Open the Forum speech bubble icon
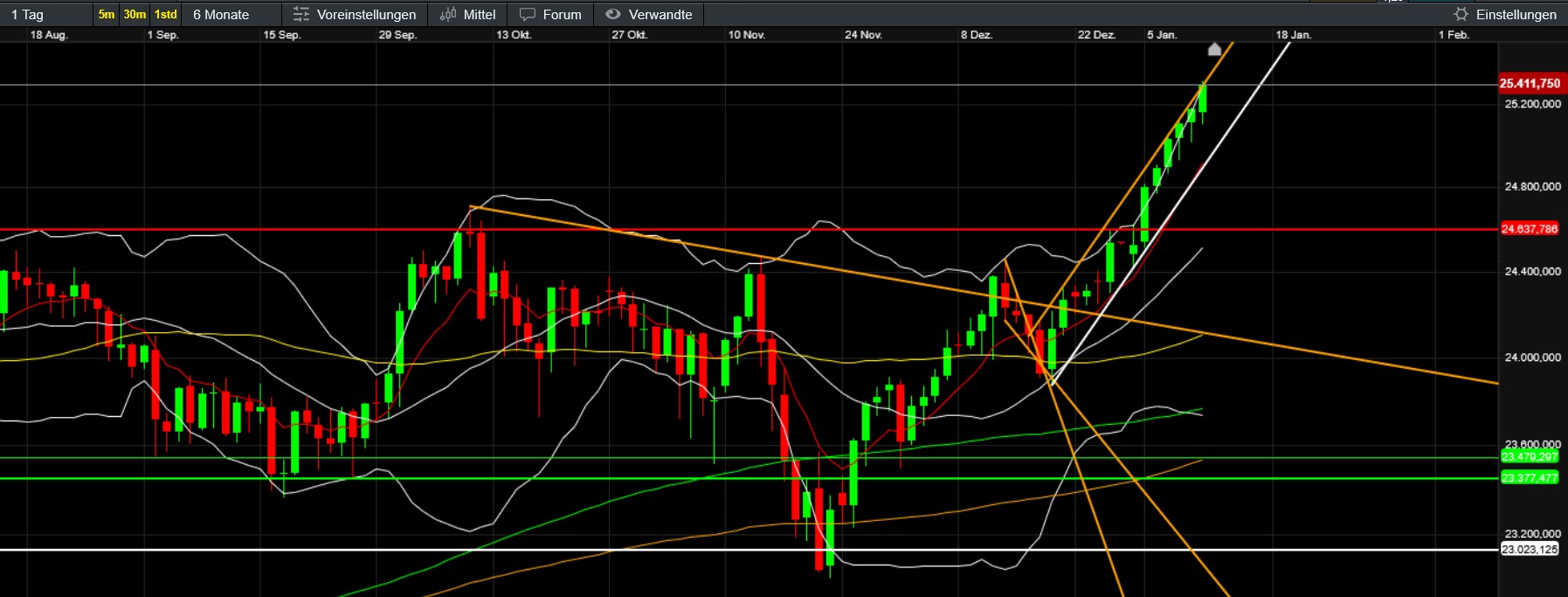 click(528, 14)
